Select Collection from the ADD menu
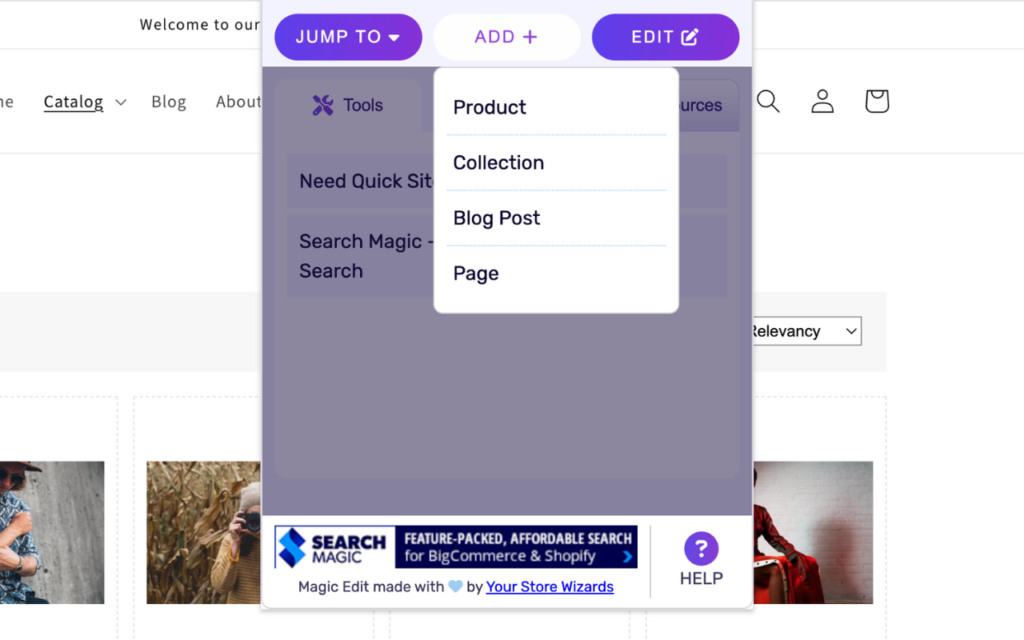The height and width of the screenshot is (640, 1024). (x=498, y=162)
